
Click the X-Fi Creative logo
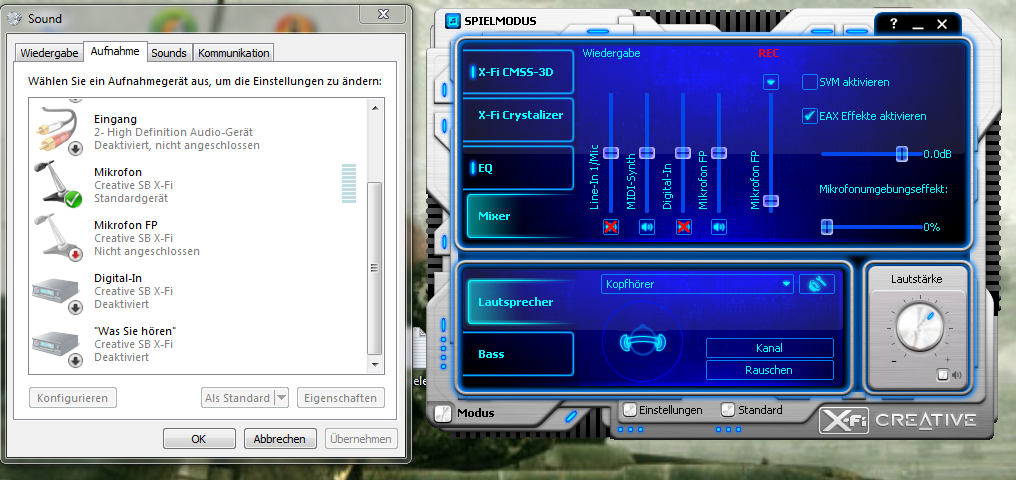pos(898,420)
